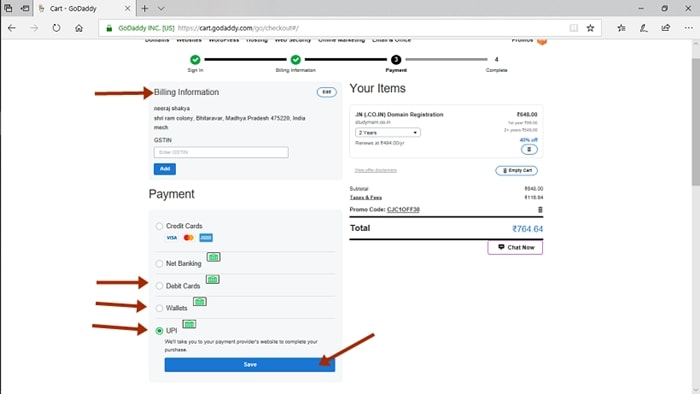Image resolution: width=700 pixels, height=394 pixels.
Task: Click the Add GSTIN button
Action: click(x=165, y=169)
